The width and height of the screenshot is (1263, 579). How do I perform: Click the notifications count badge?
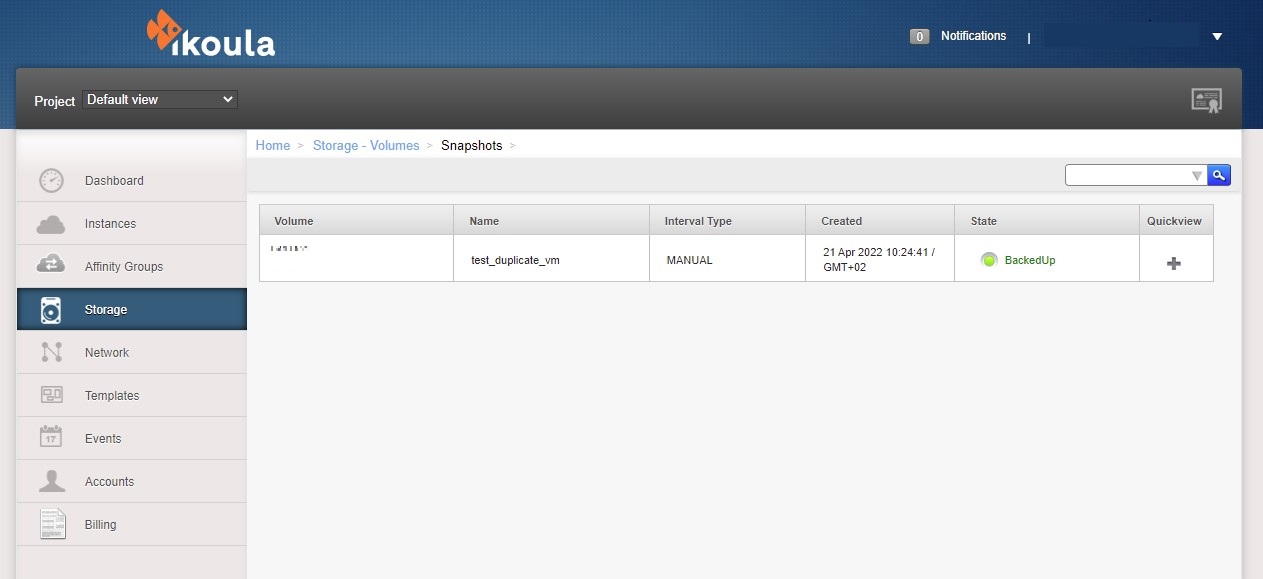point(919,37)
